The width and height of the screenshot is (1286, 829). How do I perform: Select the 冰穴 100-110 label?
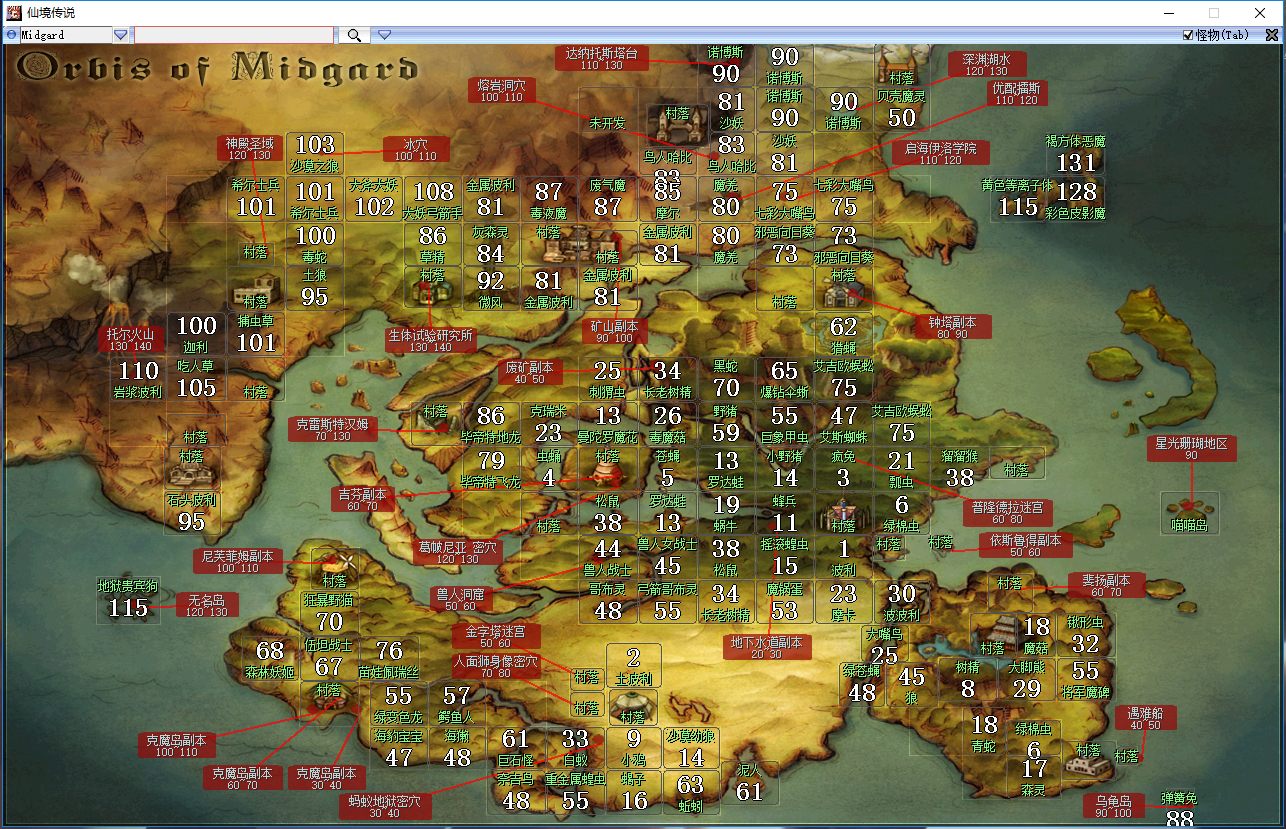[415, 149]
